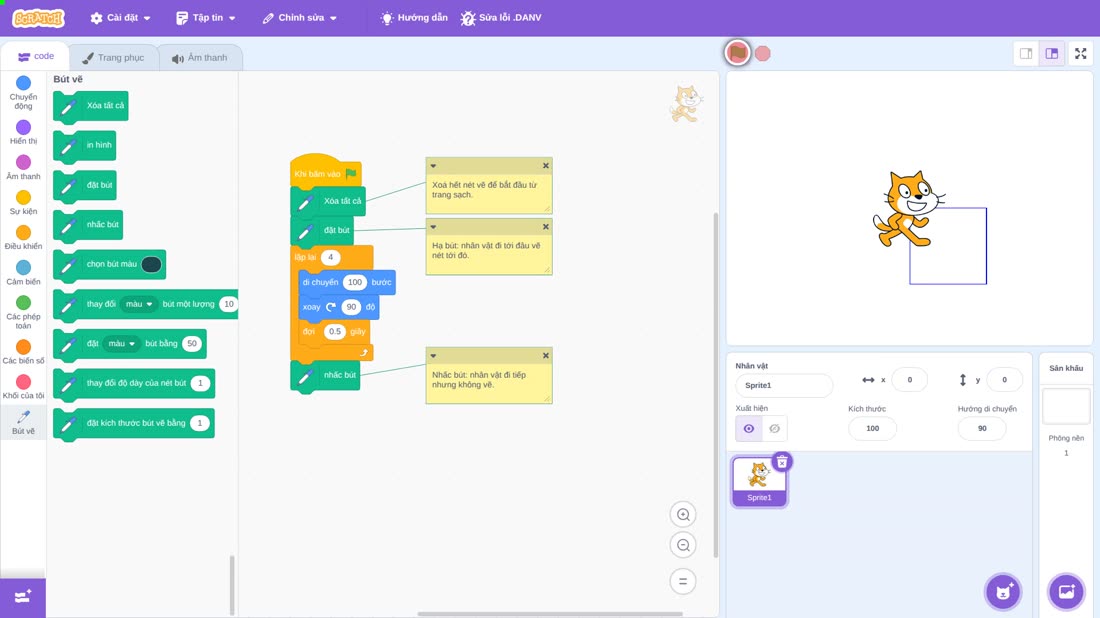This screenshot has width=1100, height=618.
Task: Open the Cảm biến block category
Action: (x=23, y=272)
